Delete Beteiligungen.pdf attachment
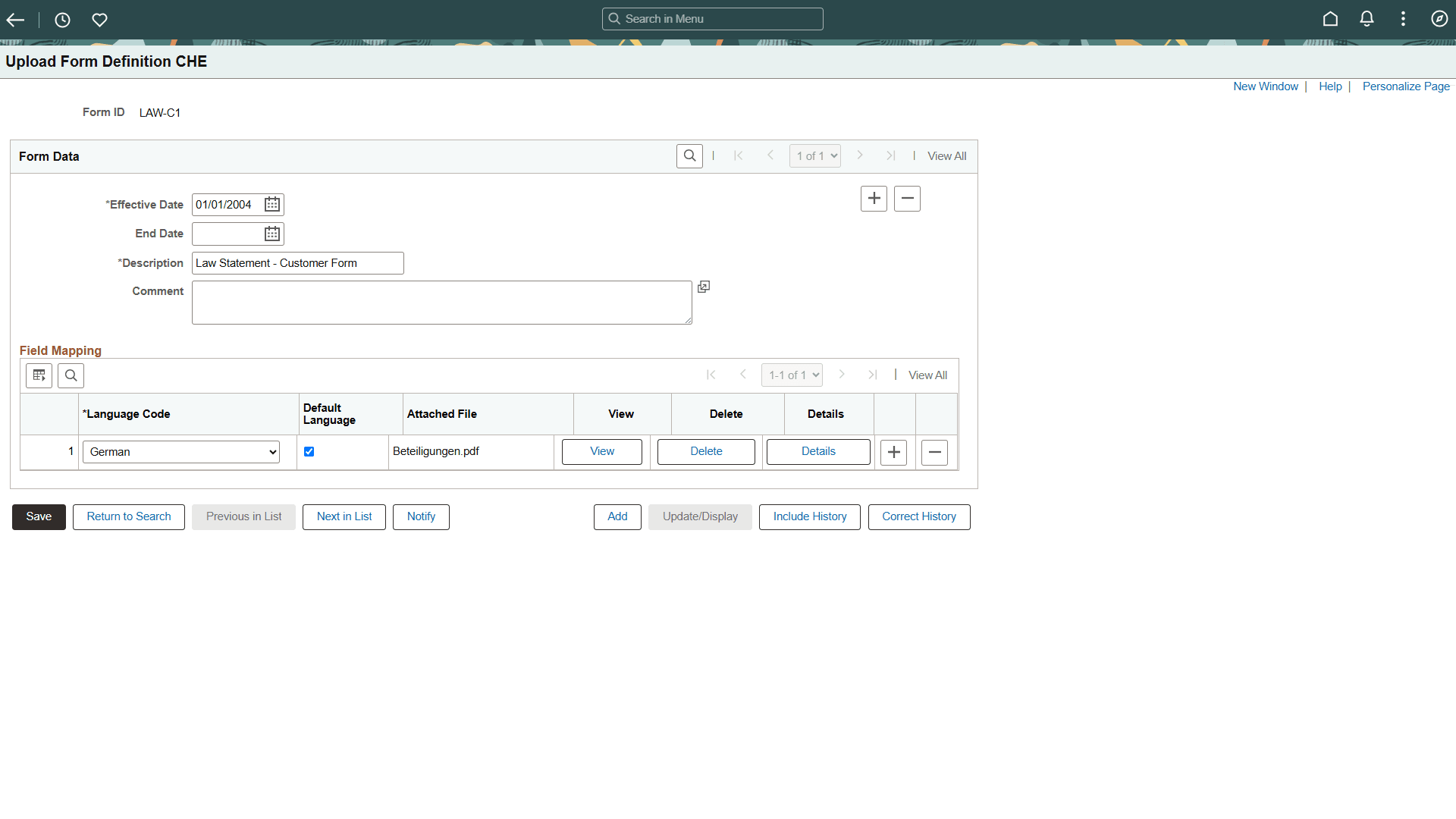1456x819 pixels. 706,452
